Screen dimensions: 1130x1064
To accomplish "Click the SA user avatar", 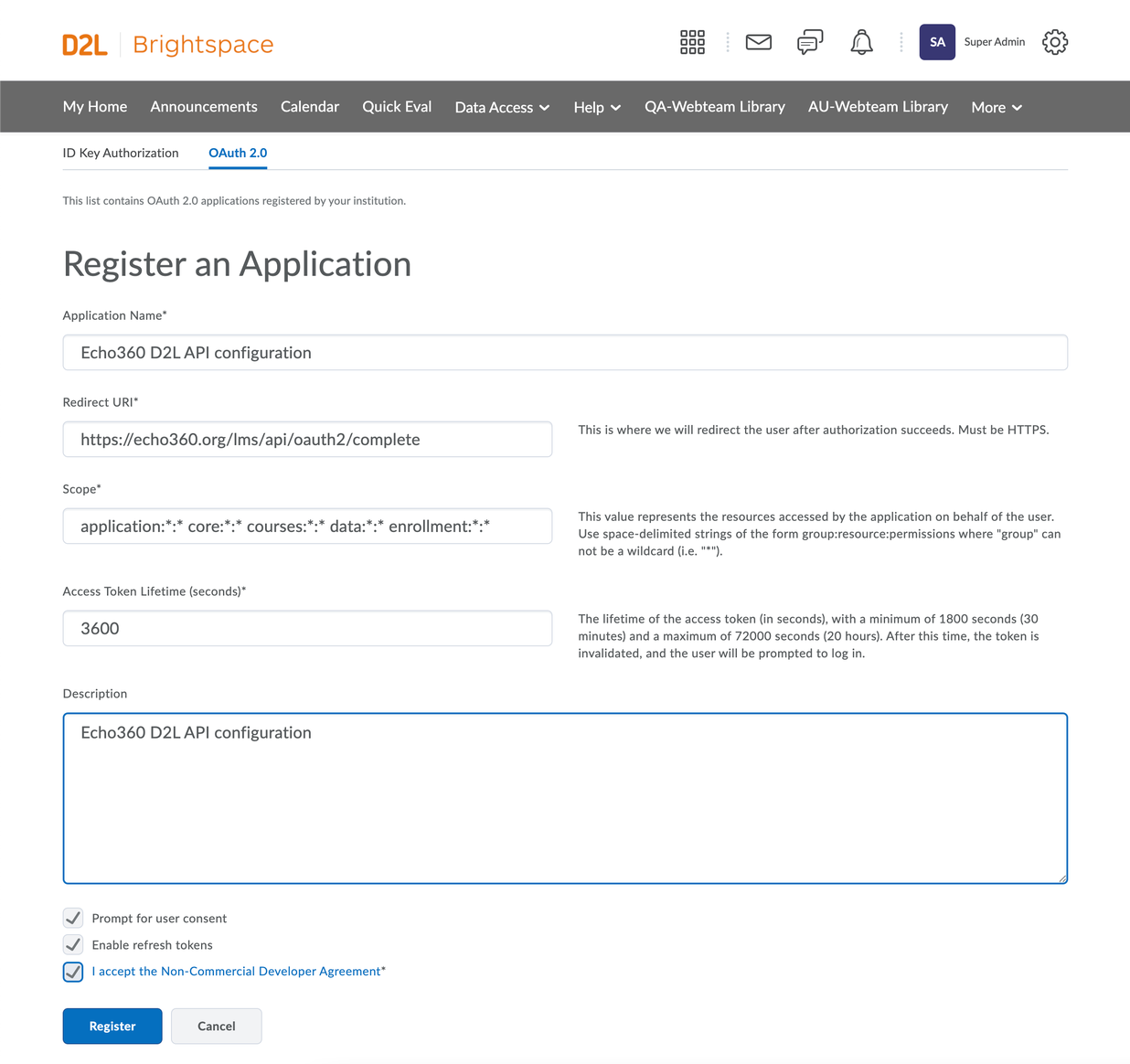I will point(937,42).
